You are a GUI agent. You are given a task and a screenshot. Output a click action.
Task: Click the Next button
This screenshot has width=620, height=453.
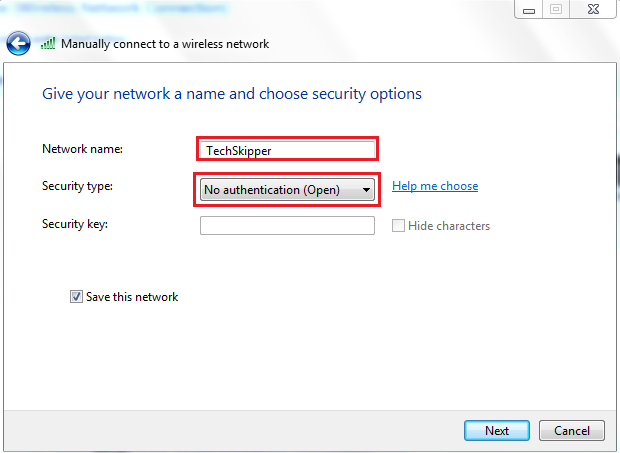(497, 431)
